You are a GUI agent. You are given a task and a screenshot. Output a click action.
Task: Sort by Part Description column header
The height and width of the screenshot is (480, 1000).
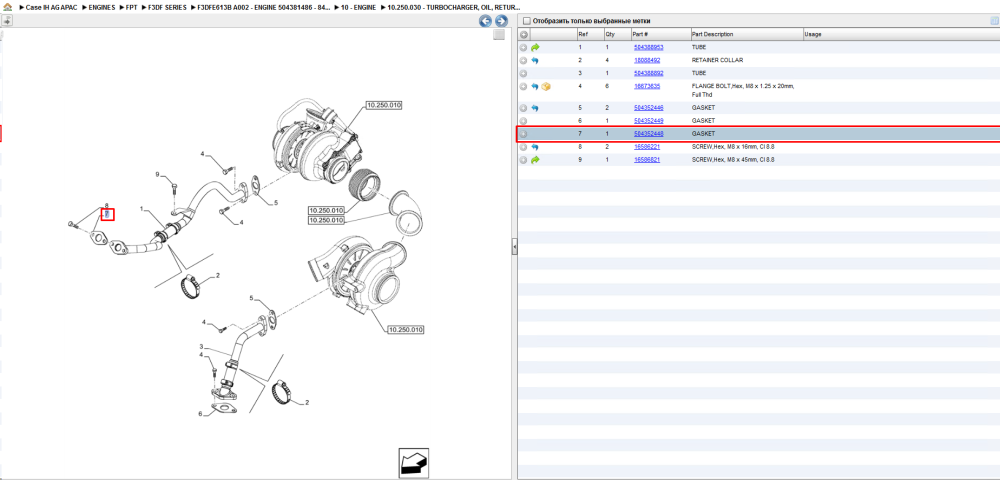[746, 34]
